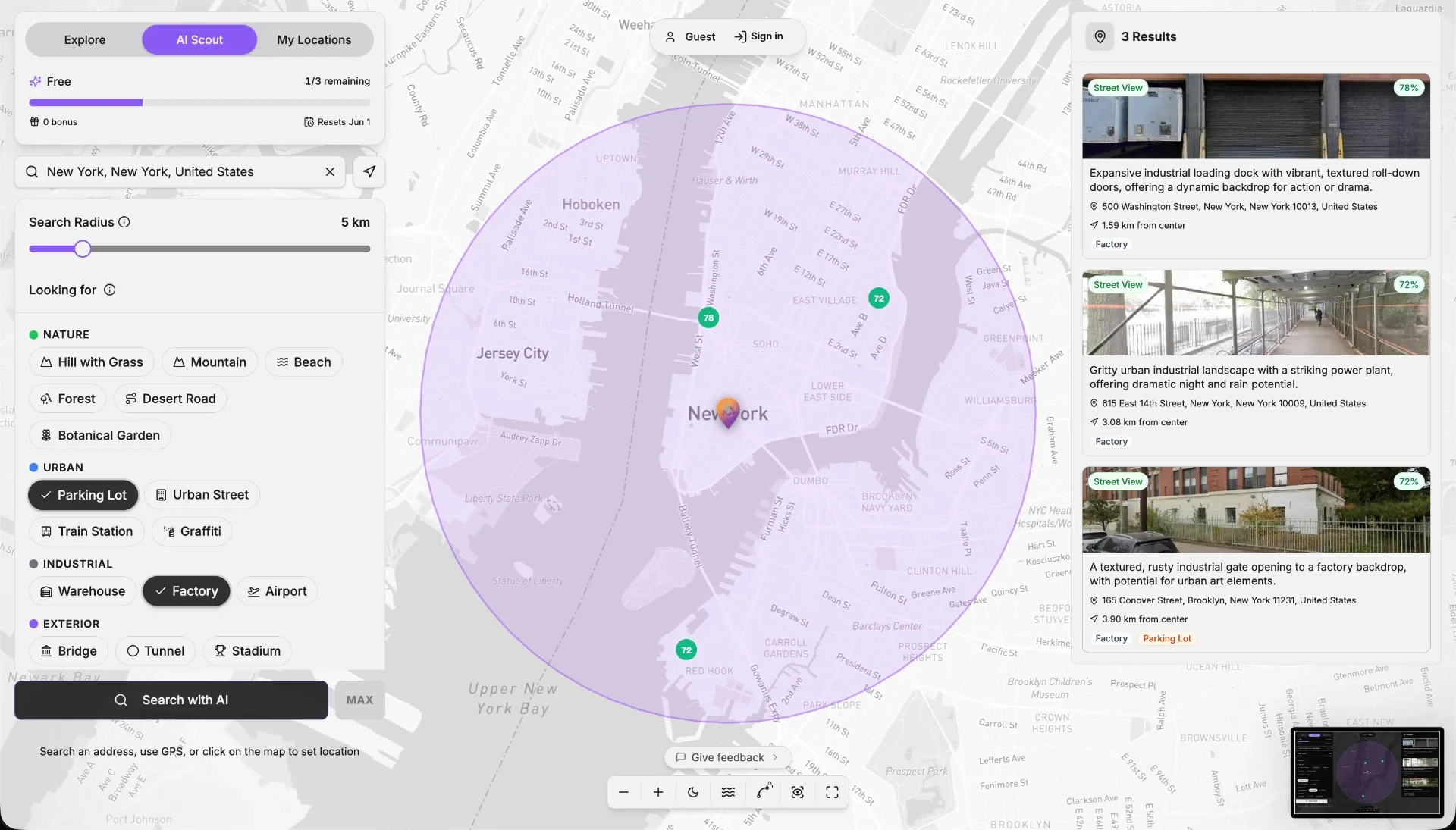The height and width of the screenshot is (830, 1456).
Task: Open the My Locations tab
Action: click(x=314, y=40)
